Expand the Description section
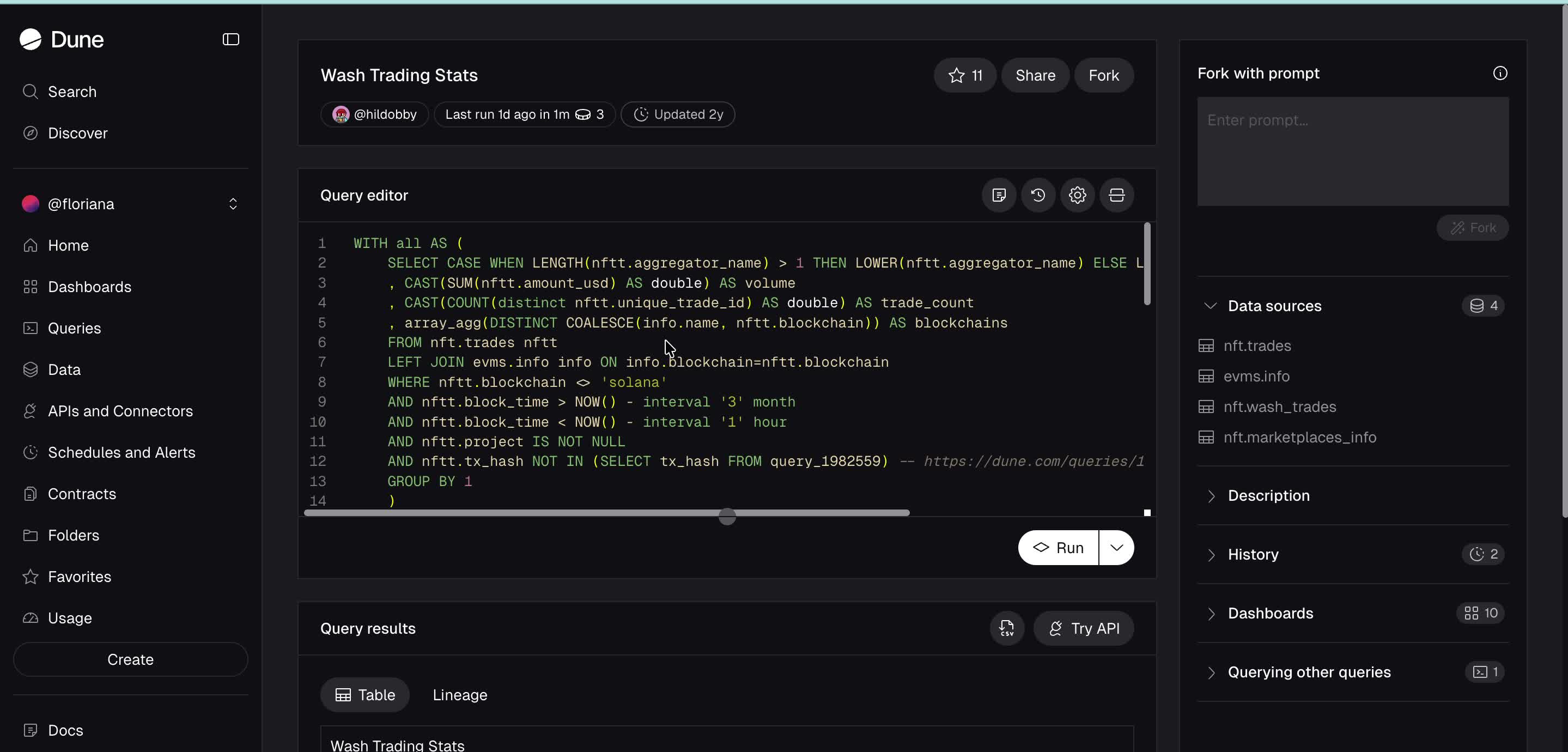The width and height of the screenshot is (1568, 752). click(1352, 496)
